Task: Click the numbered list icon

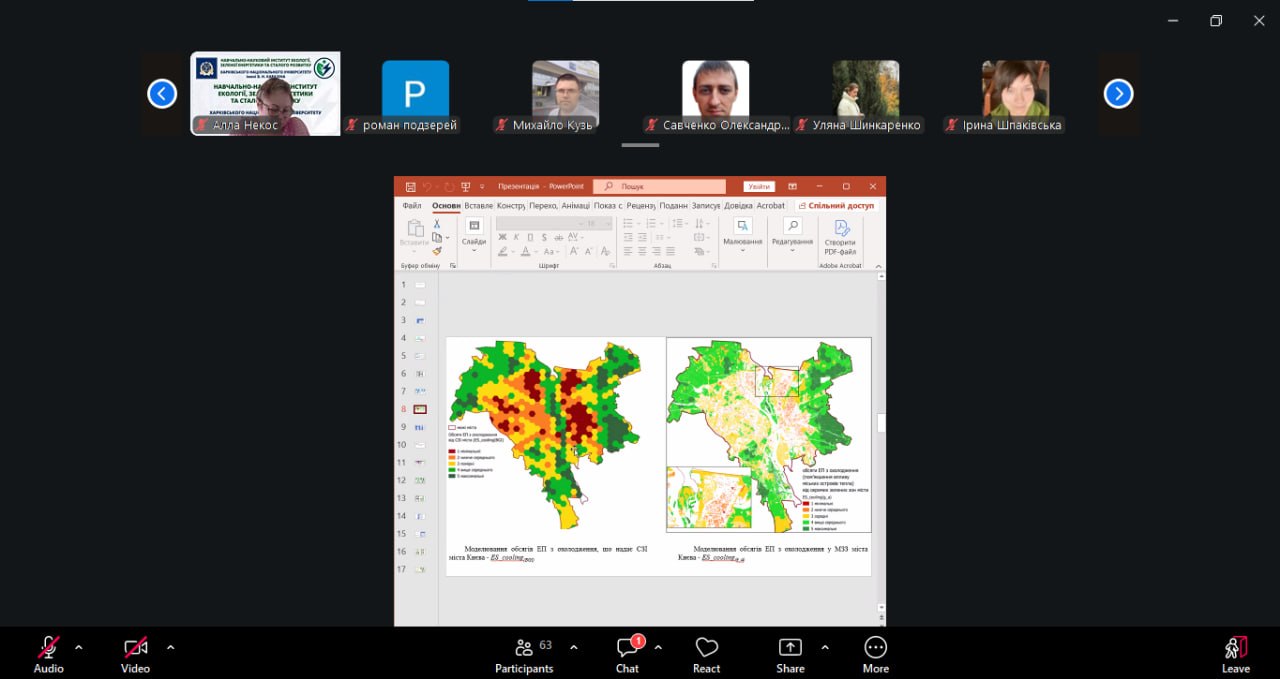Action: click(x=651, y=223)
